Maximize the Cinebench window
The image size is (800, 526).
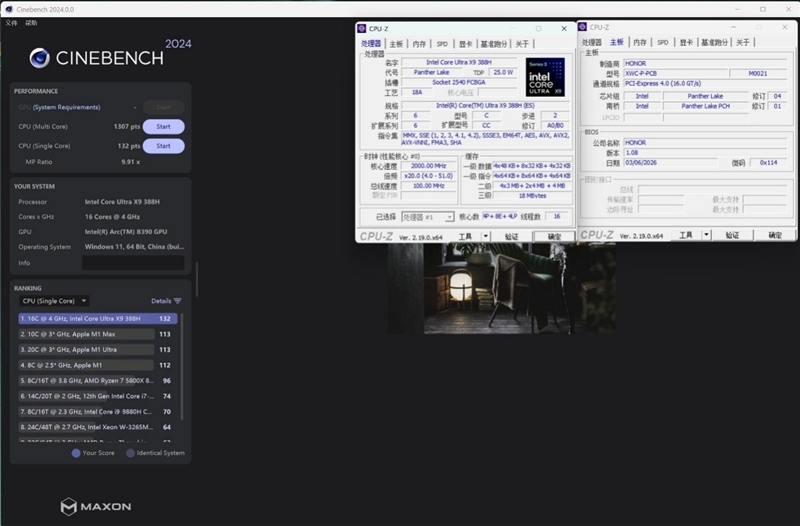click(x=763, y=9)
